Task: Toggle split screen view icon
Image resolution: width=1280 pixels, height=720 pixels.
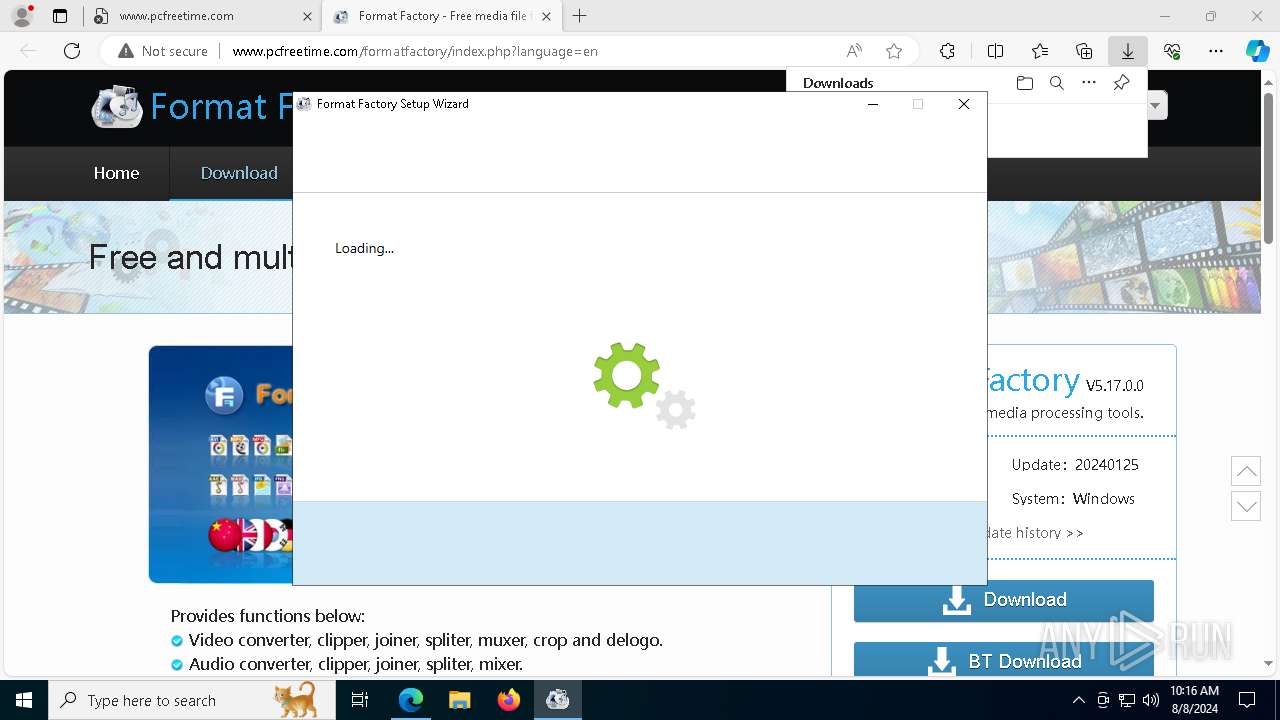Action: (x=995, y=51)
